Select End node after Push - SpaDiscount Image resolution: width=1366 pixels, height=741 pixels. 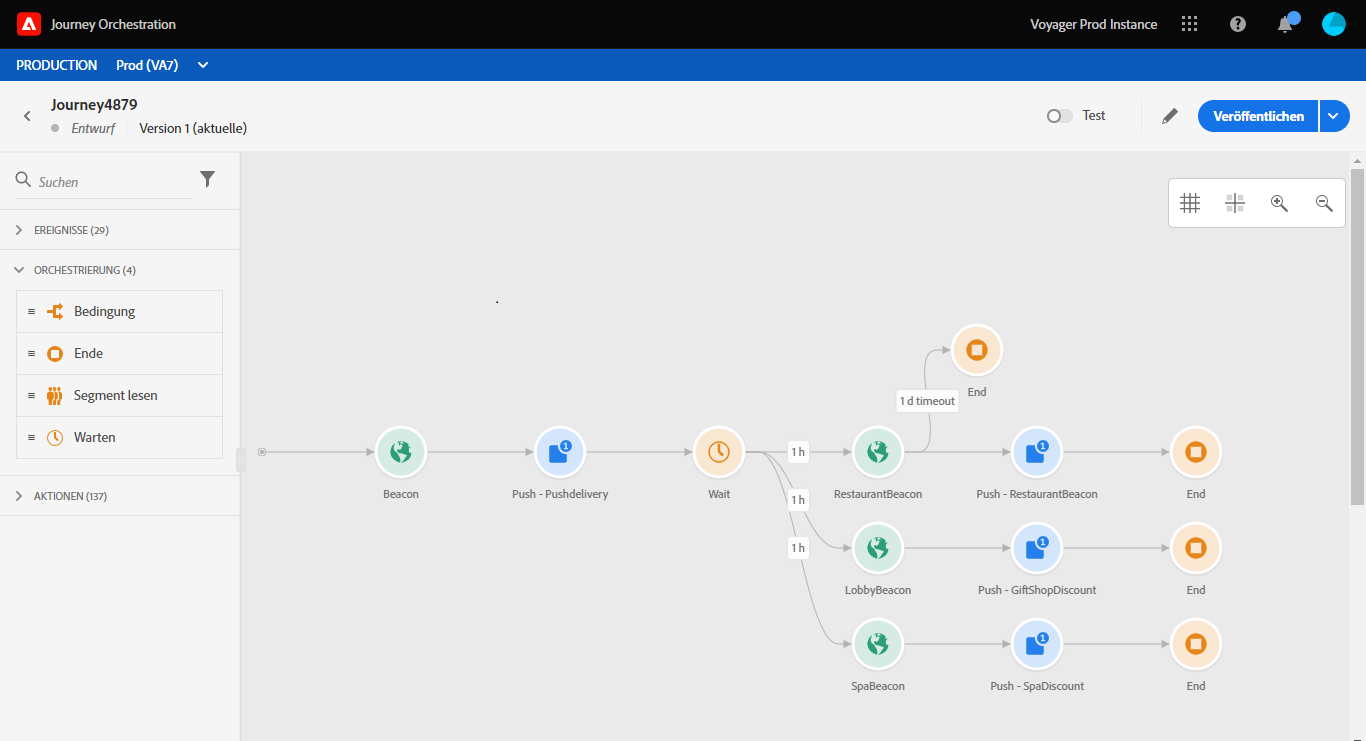click(x=1196, y=644)
